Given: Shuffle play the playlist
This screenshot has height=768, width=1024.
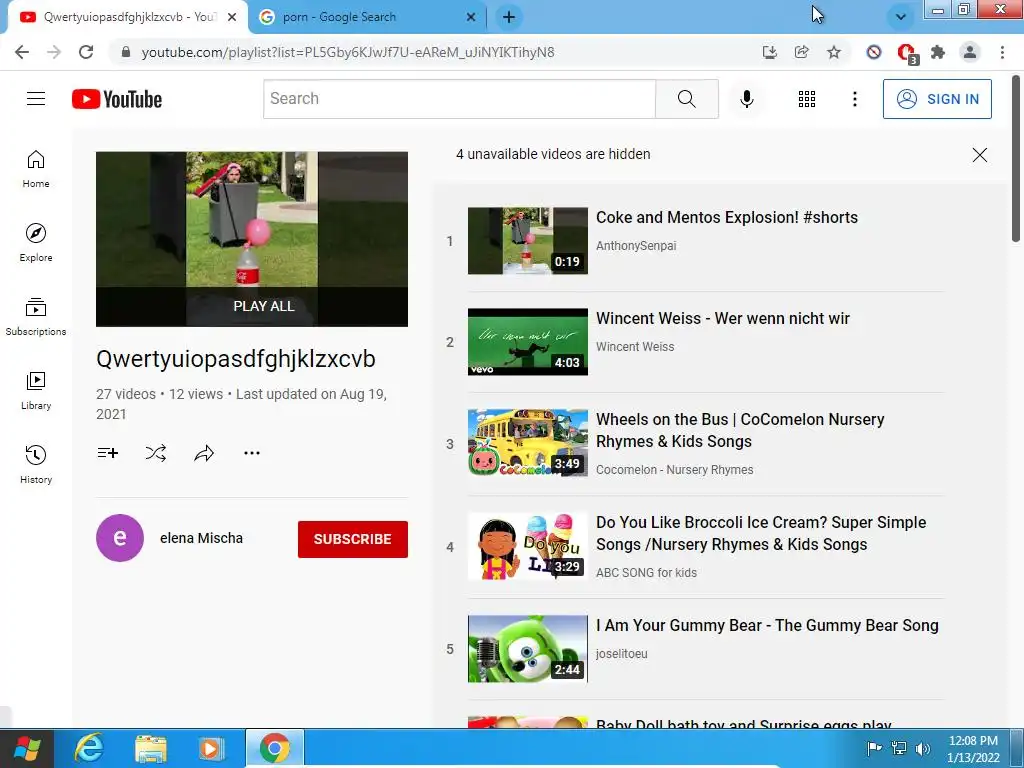Looking at the screenshot, I should tap(155, 453).
